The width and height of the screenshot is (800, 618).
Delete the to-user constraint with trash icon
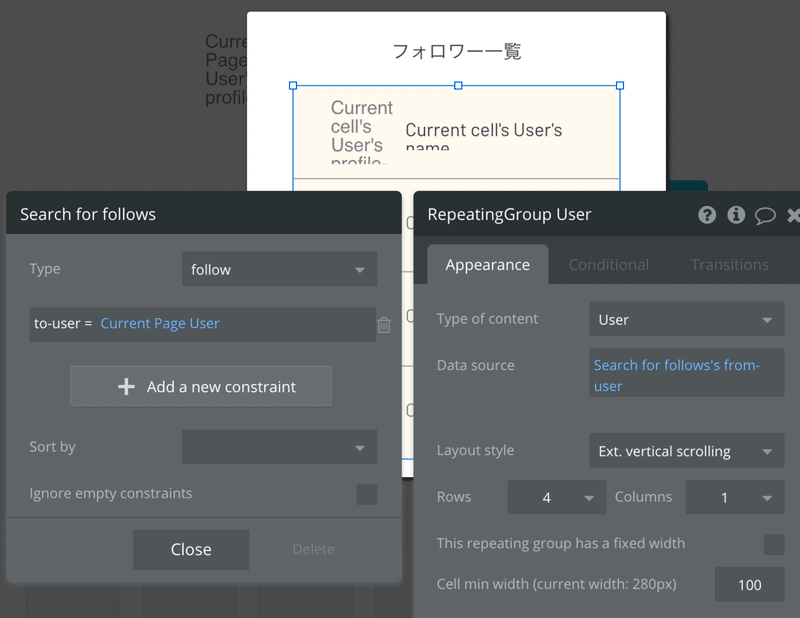pyautogui.click(x=384, y=325)
